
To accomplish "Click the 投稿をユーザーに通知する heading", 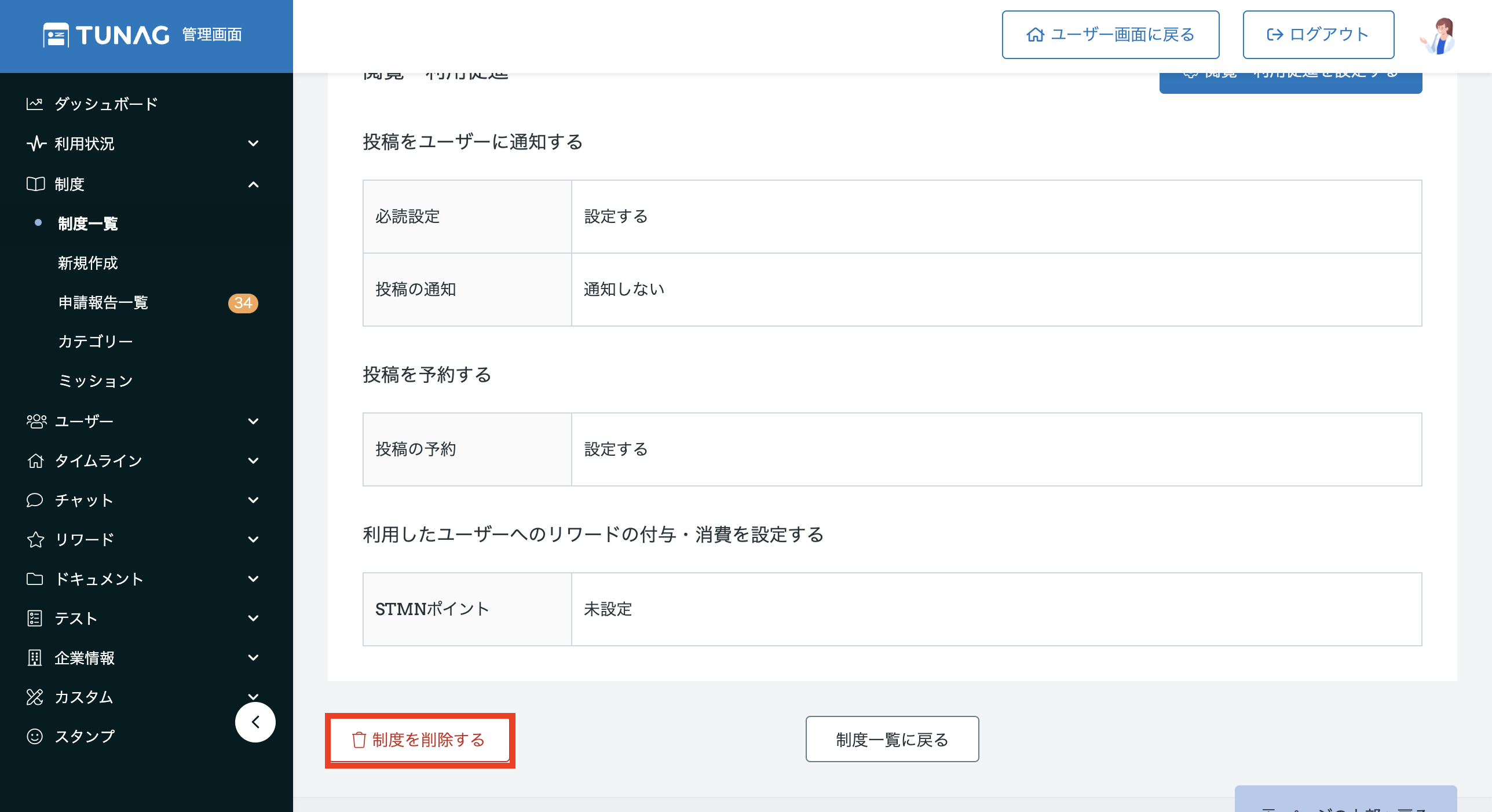I will tap(473, 142).
